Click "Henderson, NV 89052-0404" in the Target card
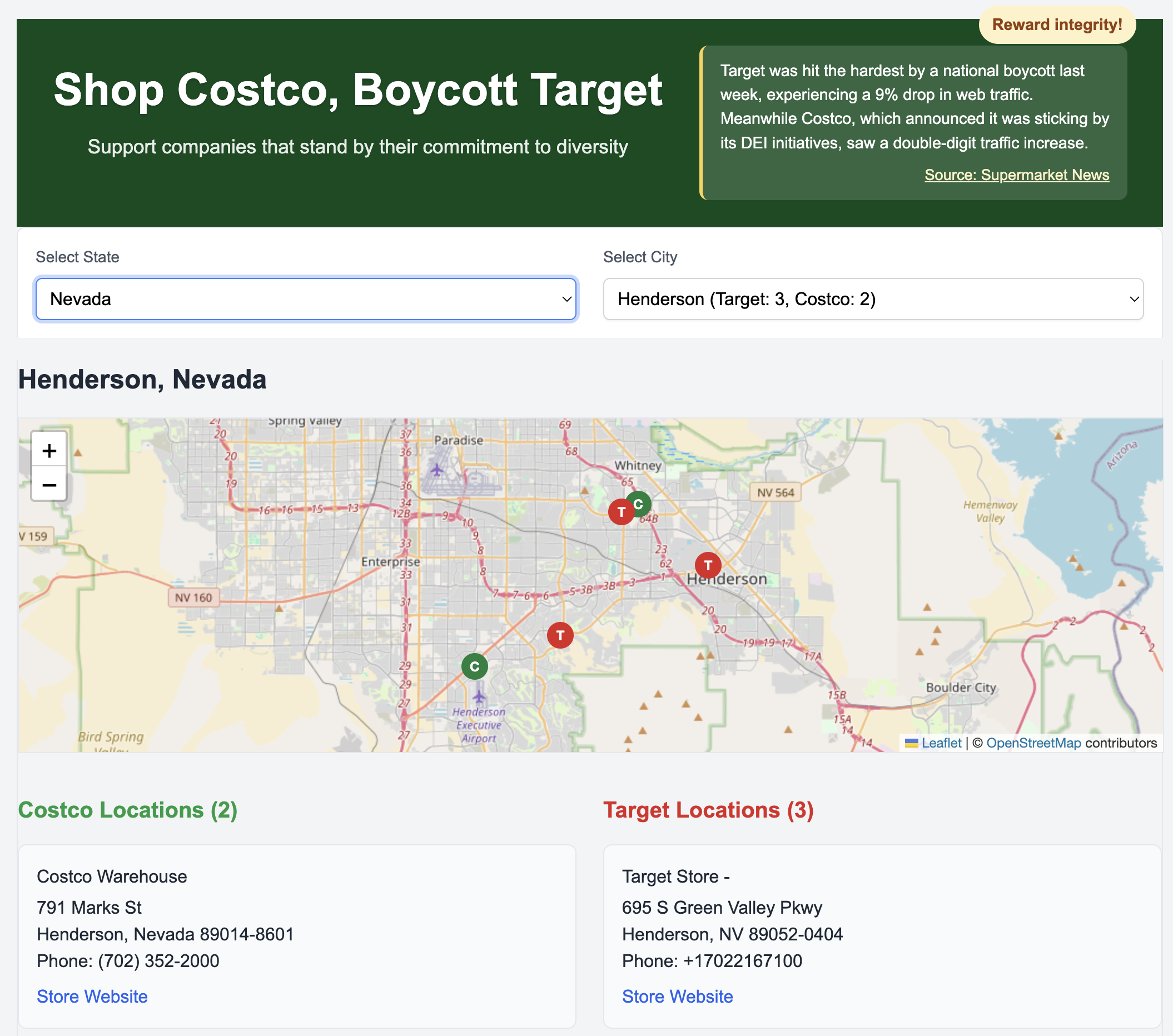Screen dimensions: 1173x1036 pos(732,934)
